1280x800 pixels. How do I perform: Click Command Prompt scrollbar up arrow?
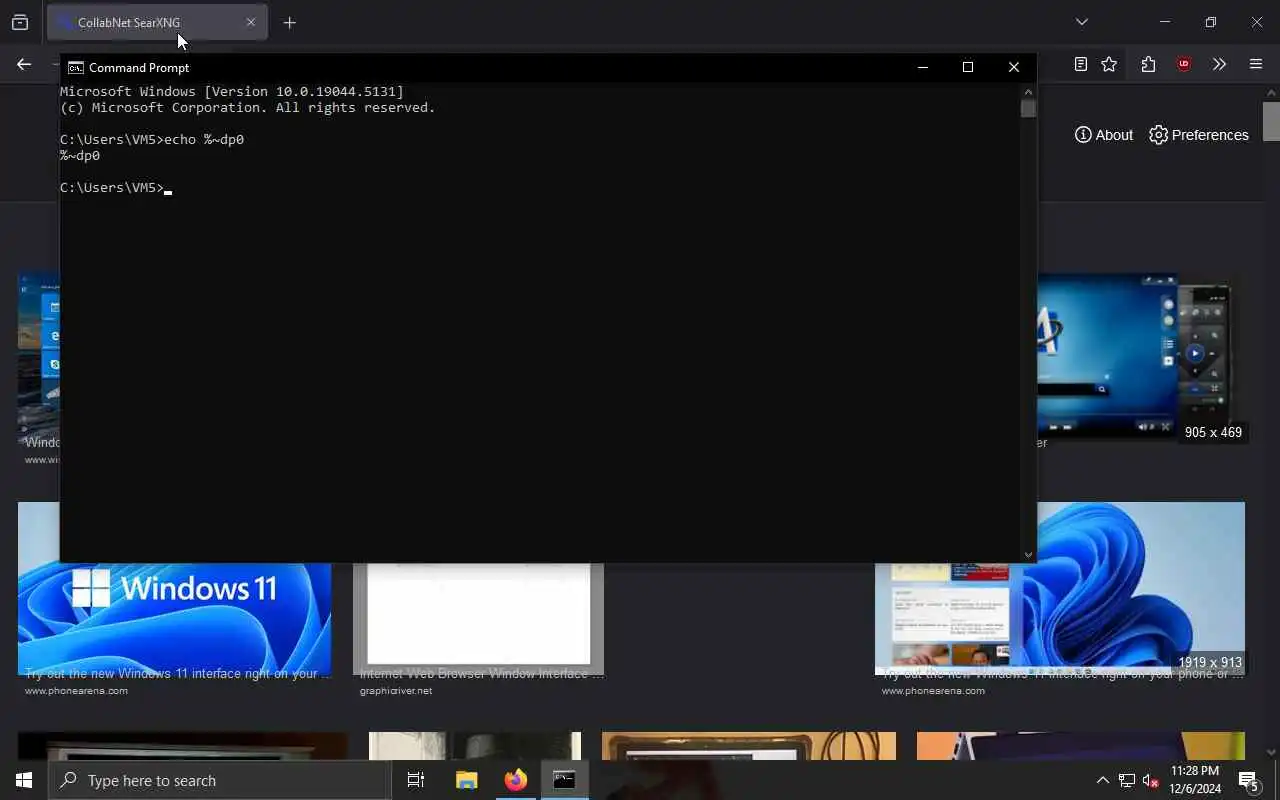1028,90
